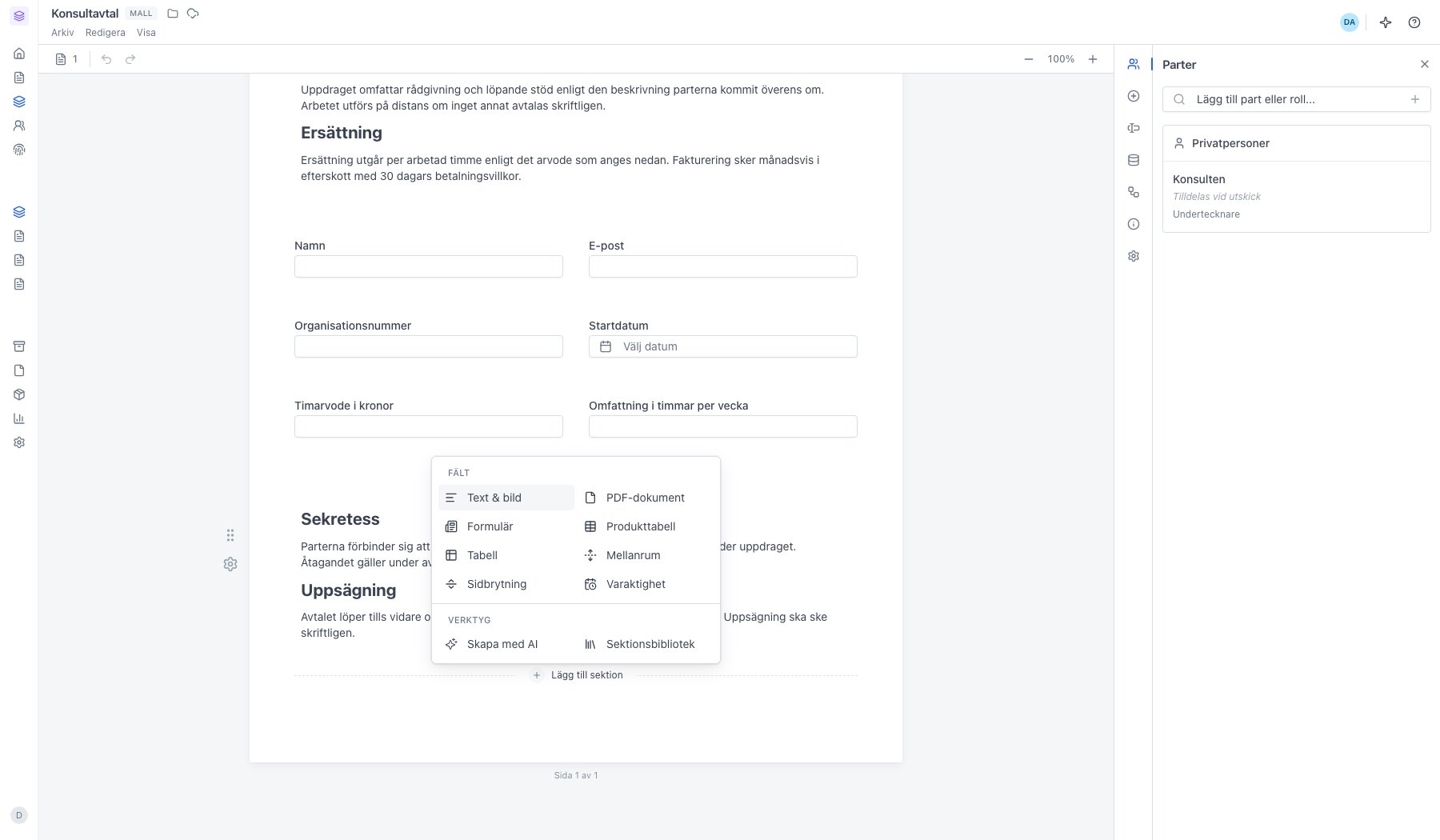This screenshot has height=840, width=1440.
Task: Insert a Mellanrum spacer
Action: click(646, 555)
